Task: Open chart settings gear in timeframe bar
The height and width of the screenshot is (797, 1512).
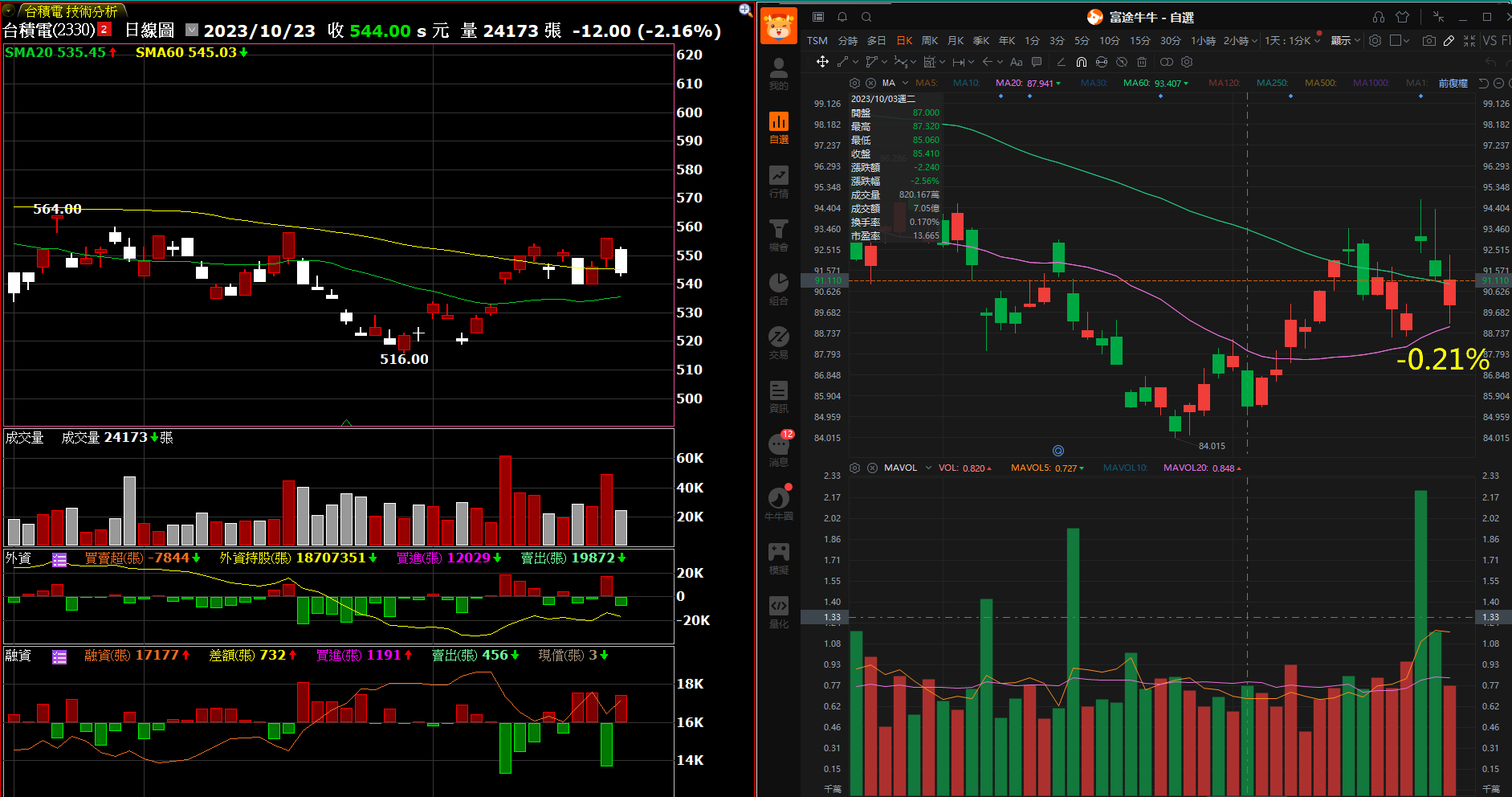Action: coord(1375,40)
